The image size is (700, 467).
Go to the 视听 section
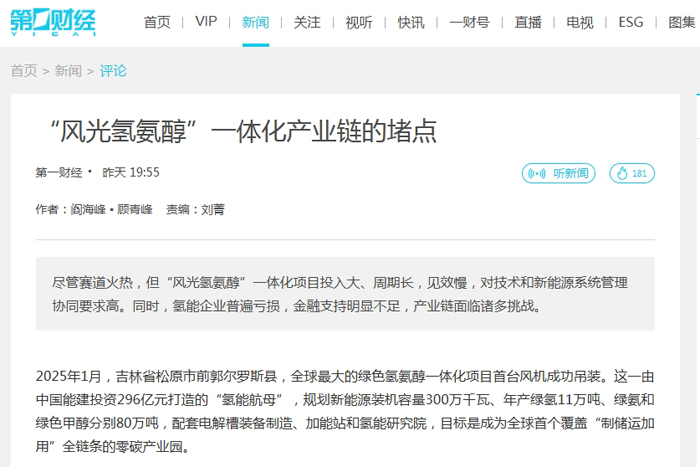[x=359, y=22]
